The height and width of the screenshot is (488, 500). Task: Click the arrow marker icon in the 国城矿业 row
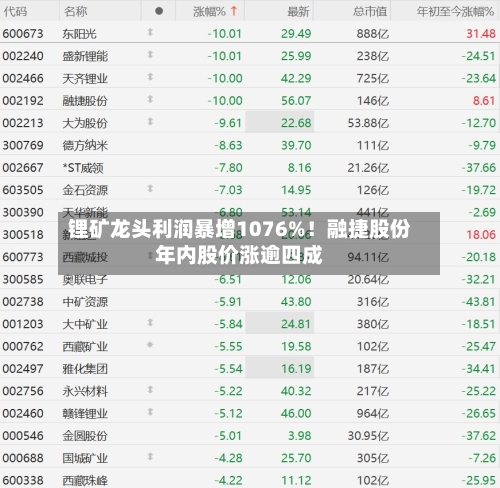coord(150,457)
